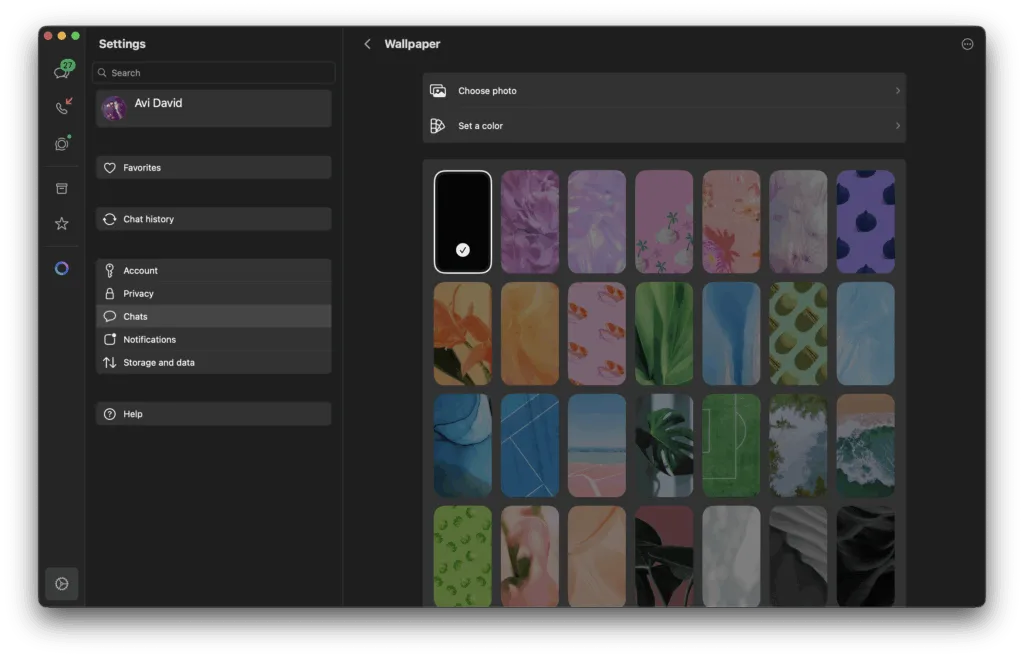Click the Set a color label

[480, 125]
